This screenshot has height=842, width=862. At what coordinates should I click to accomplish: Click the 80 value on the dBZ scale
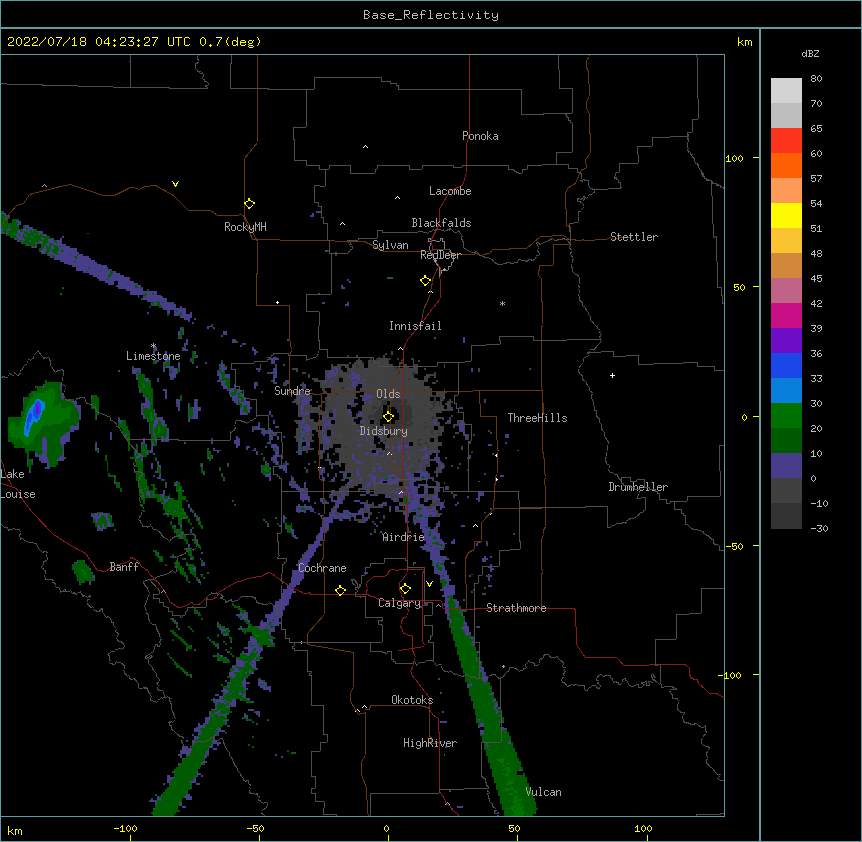pyautogui.click(x=816, y=79)
